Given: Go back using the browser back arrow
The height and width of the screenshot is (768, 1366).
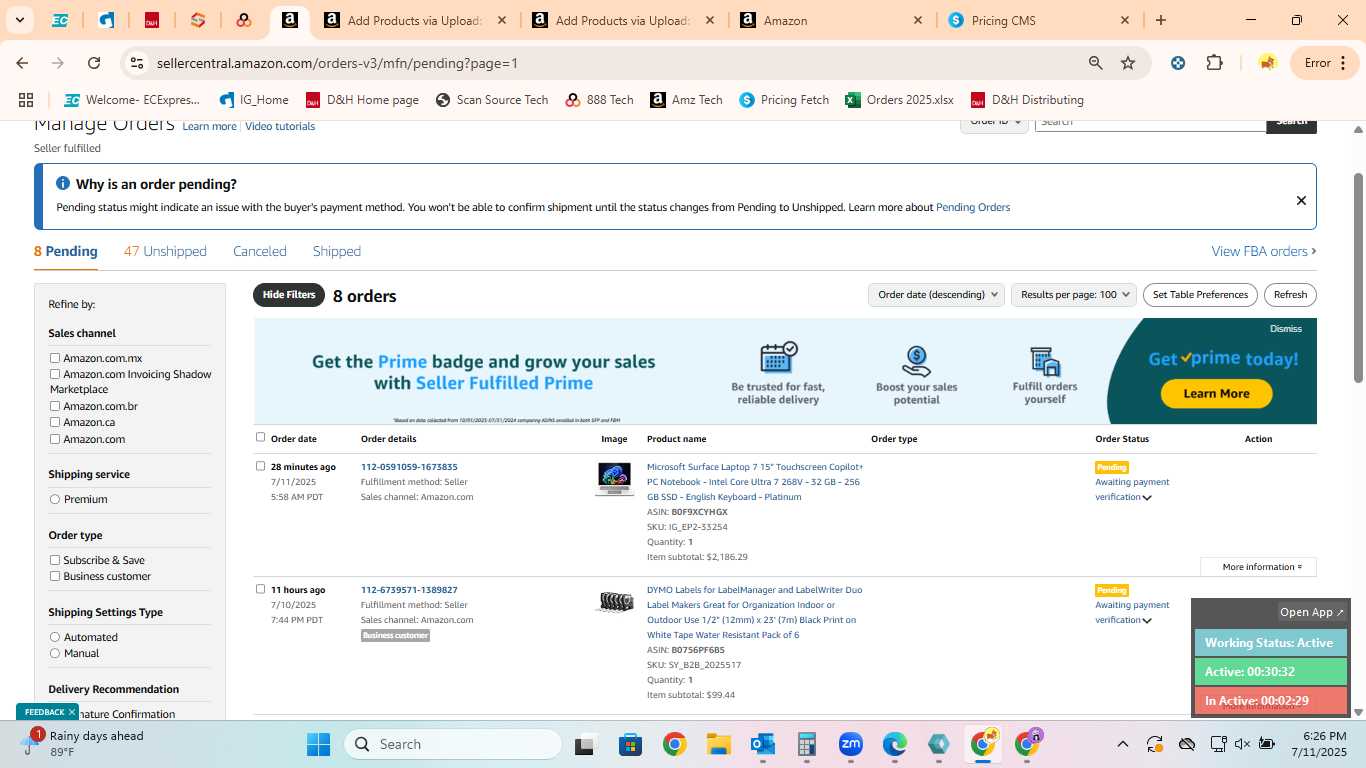Looking at the screenshot, I should click(x=22, y=63).
